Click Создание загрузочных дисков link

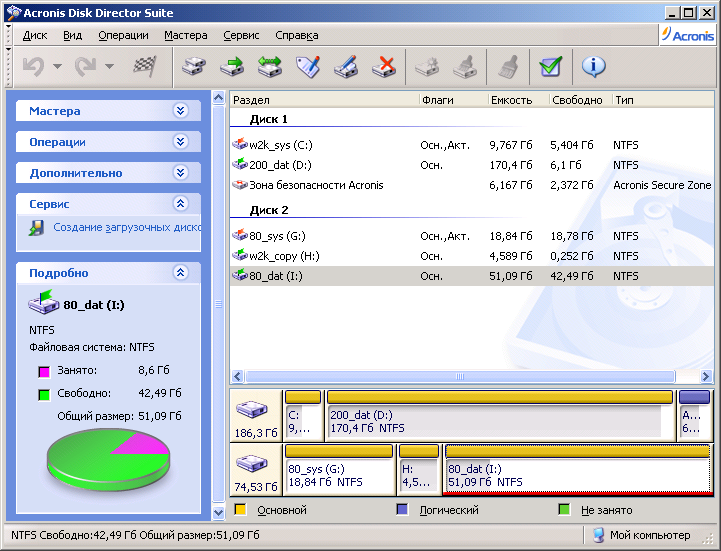point(127,227)
